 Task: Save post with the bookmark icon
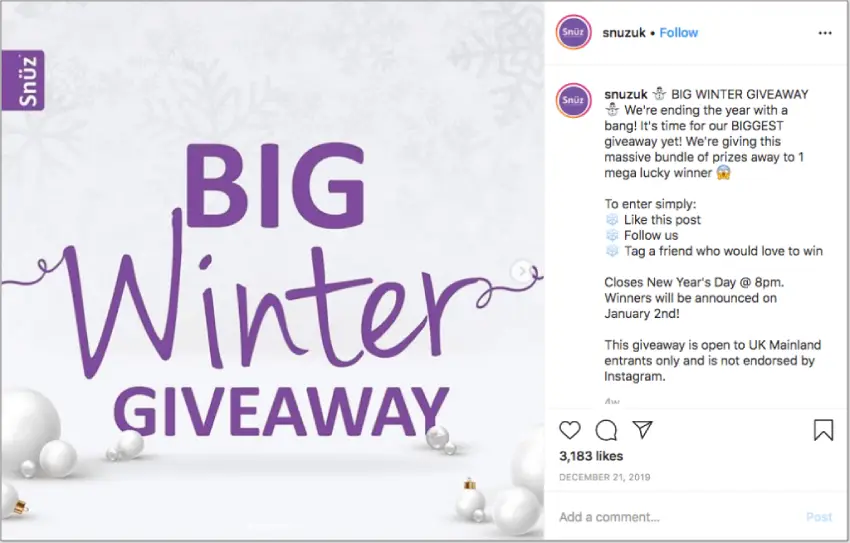pos(823,430)
